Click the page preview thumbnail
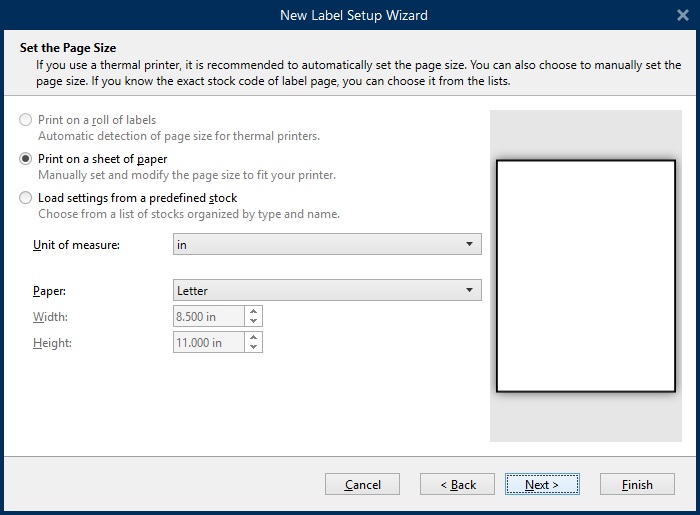The height and width of the screenshot is (515, 700). pos(586,276)
